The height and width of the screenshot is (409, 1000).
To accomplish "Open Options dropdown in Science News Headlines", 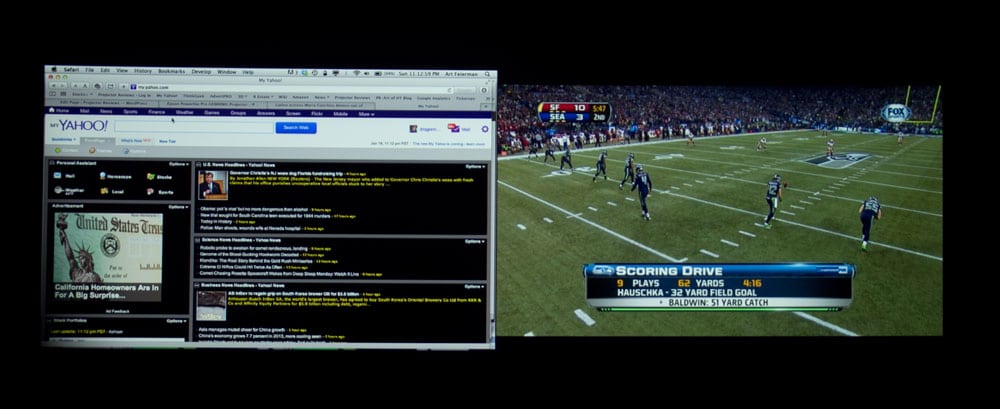I will [475, 241].
